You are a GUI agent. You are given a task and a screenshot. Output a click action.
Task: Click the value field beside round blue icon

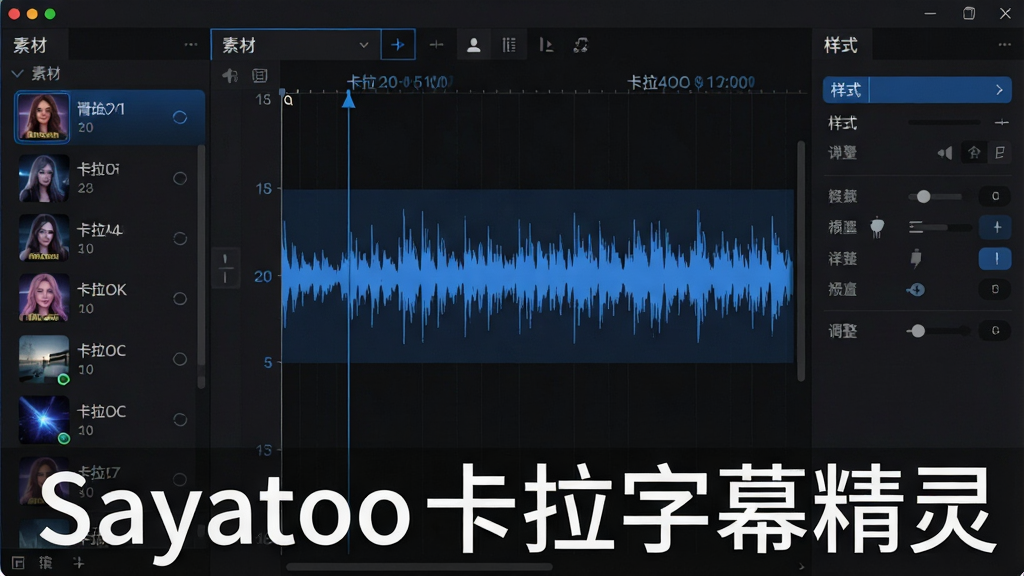point(995,289)
